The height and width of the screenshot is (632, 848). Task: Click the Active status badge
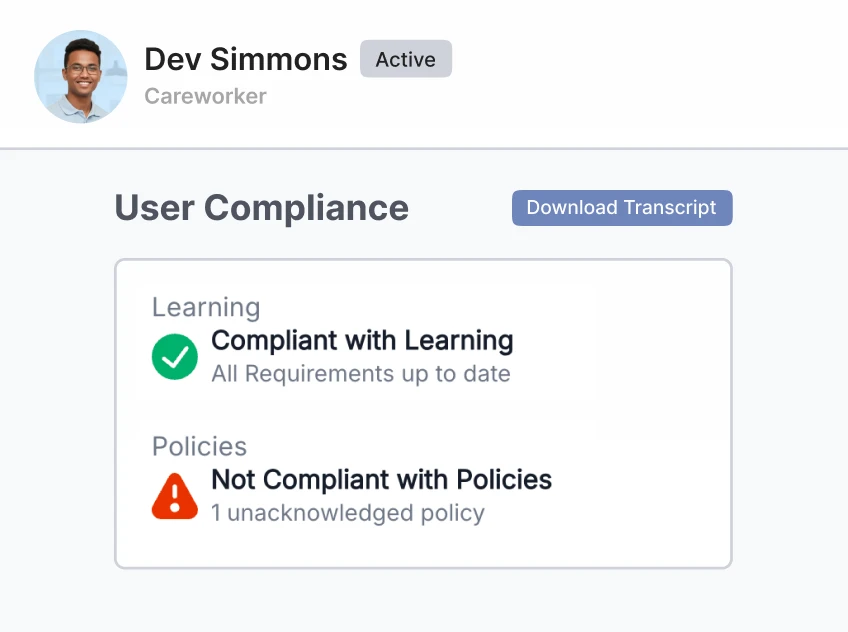coord(406,59)
